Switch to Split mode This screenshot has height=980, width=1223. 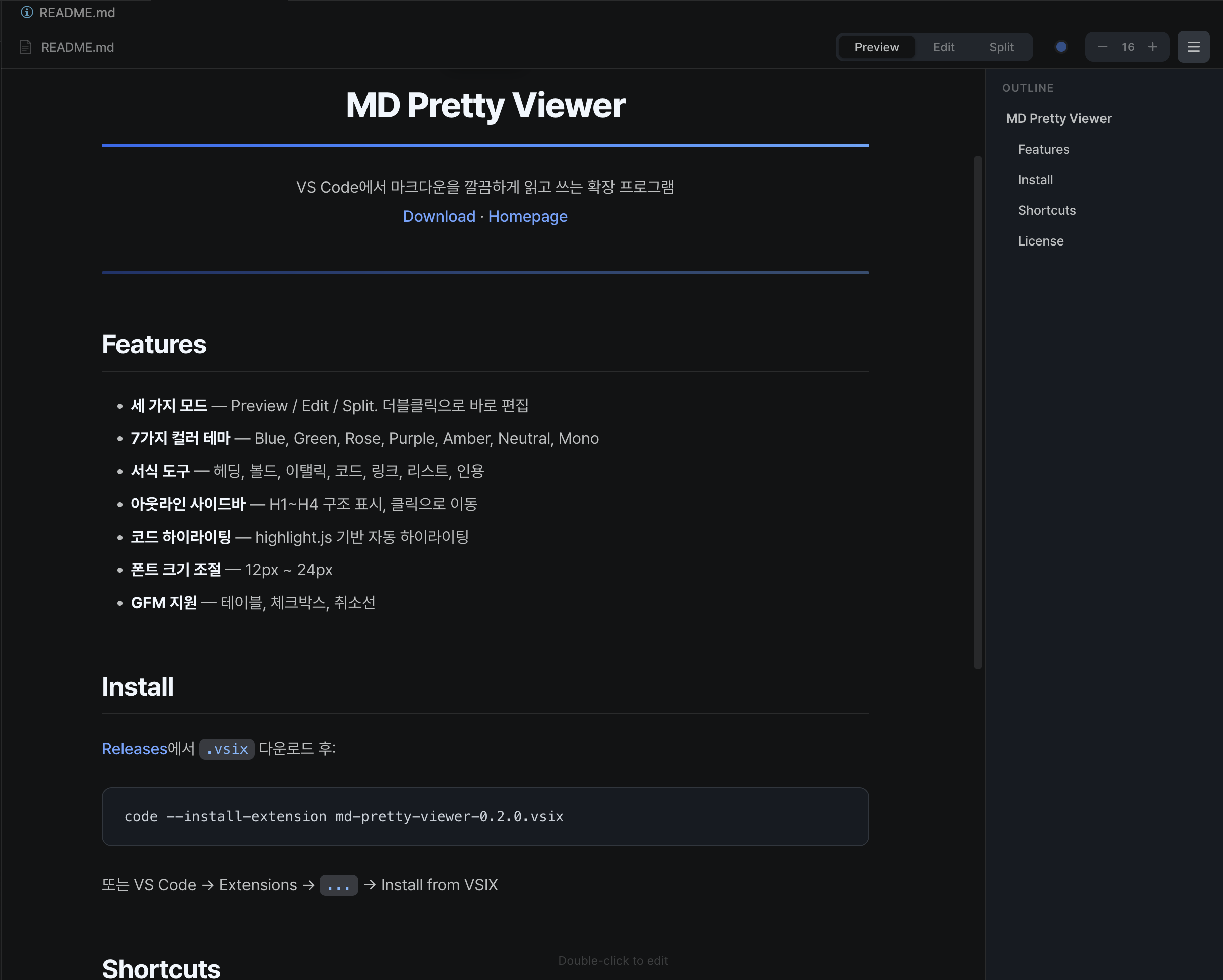pyautogui.click(x=1001, y=47)
